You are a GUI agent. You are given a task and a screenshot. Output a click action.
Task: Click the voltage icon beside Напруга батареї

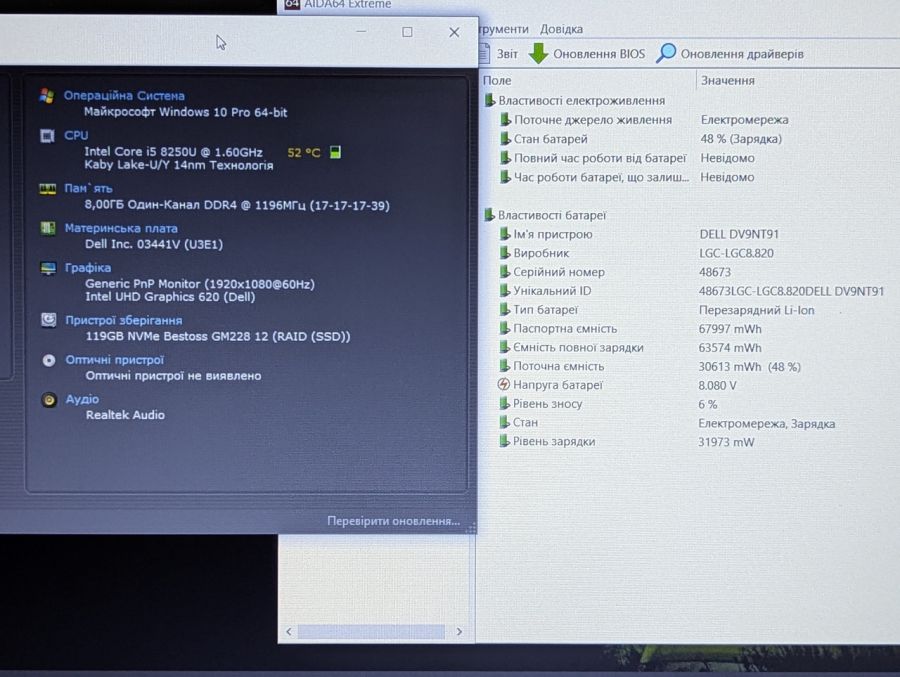(503, 385)
